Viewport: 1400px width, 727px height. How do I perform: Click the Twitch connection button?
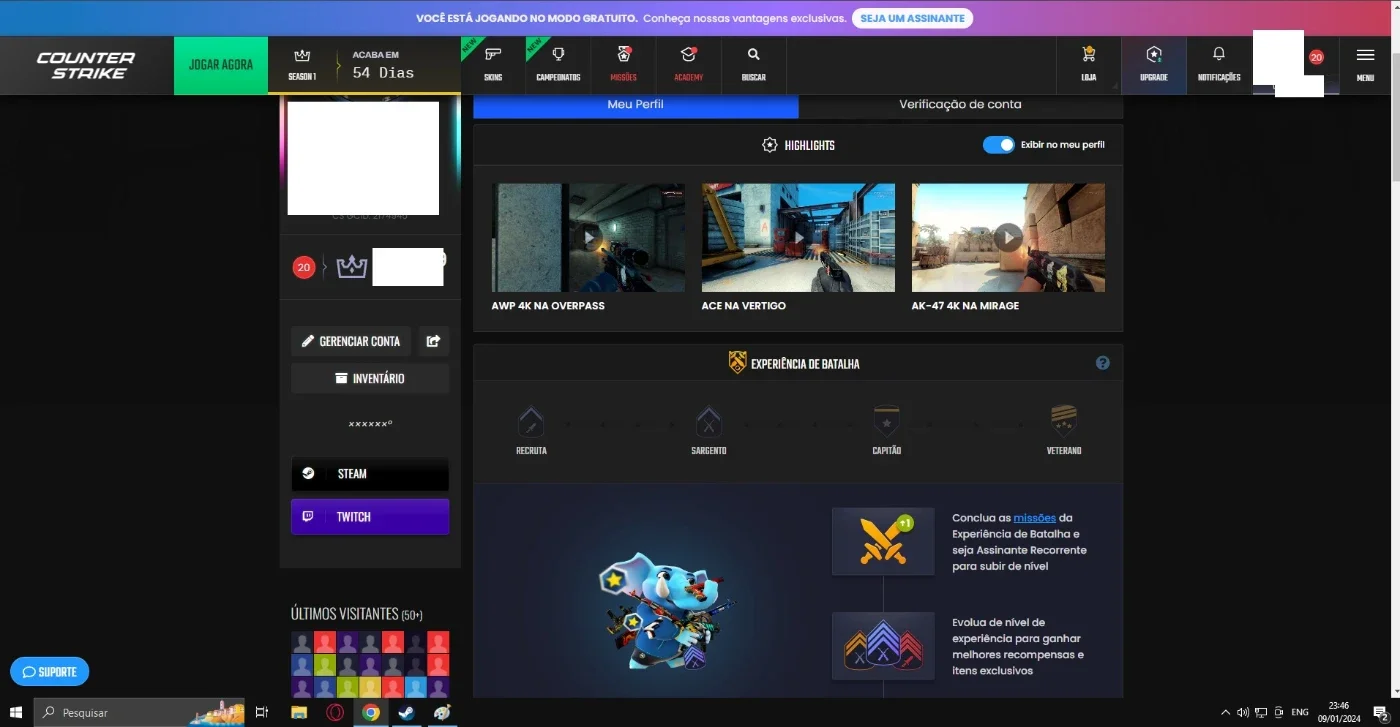coord(370,517)
